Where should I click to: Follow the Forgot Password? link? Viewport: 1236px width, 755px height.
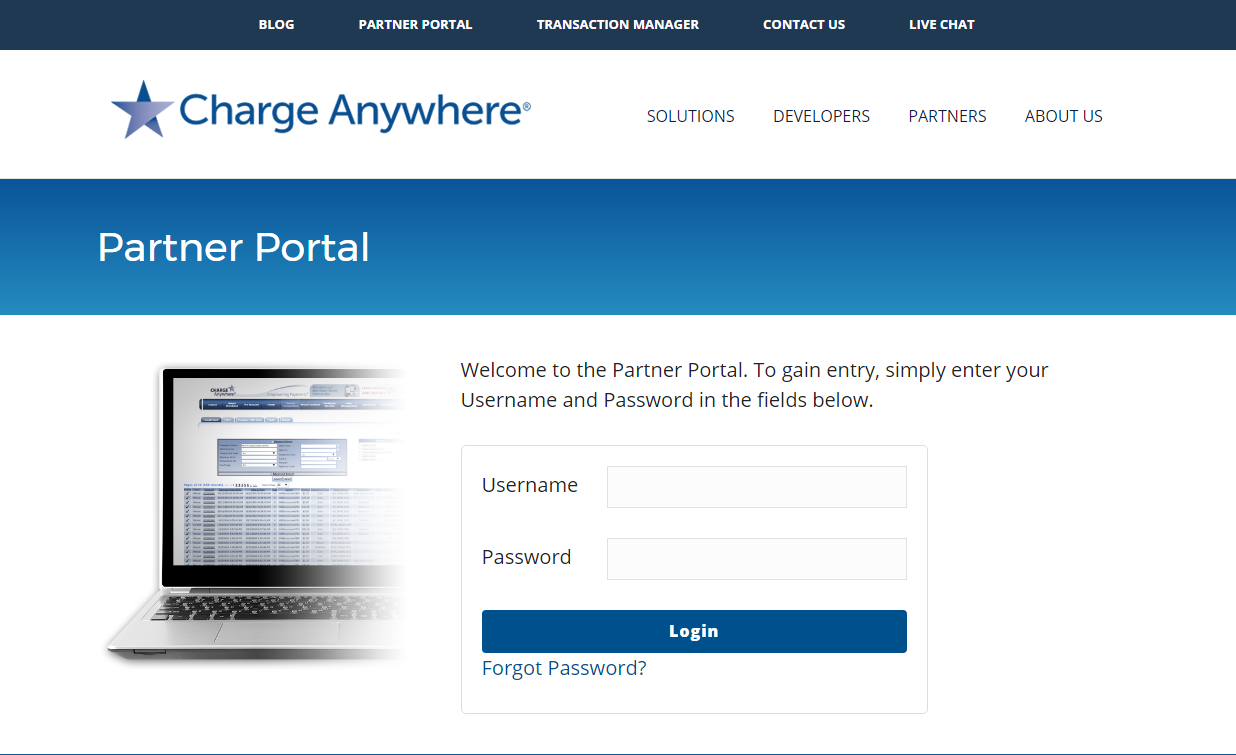(x=564, y=668)
